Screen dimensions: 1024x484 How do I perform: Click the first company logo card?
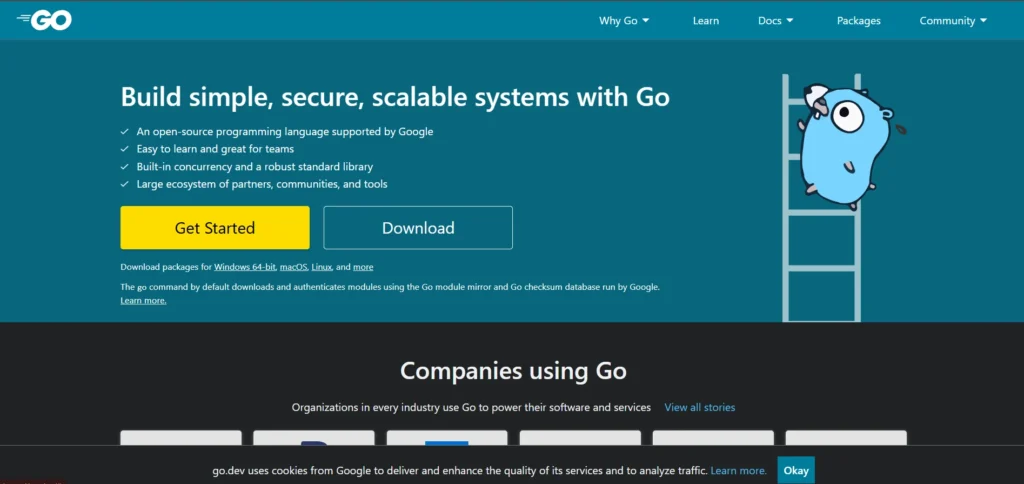181,438
